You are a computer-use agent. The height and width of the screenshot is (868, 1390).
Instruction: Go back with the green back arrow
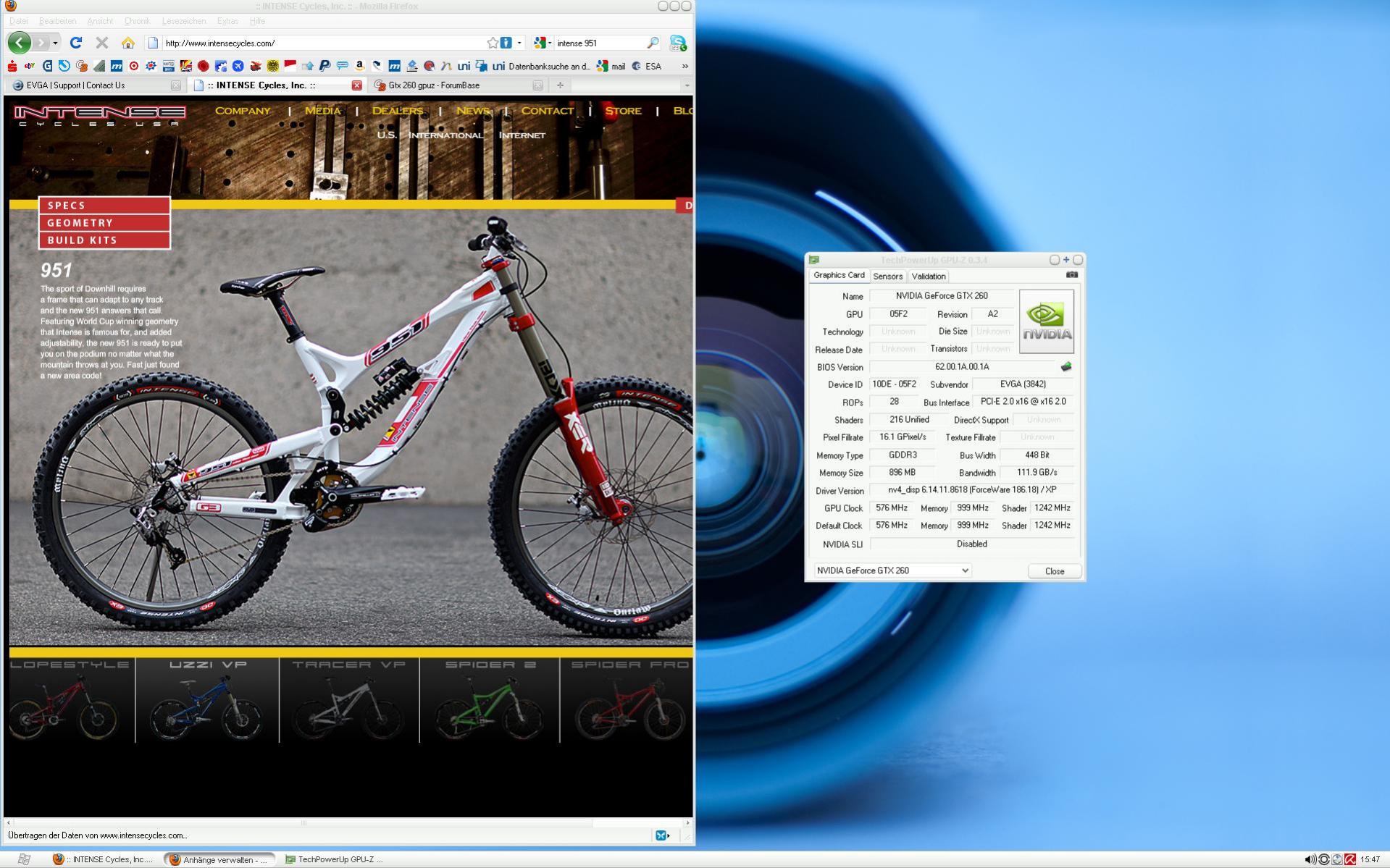point(20,43)
